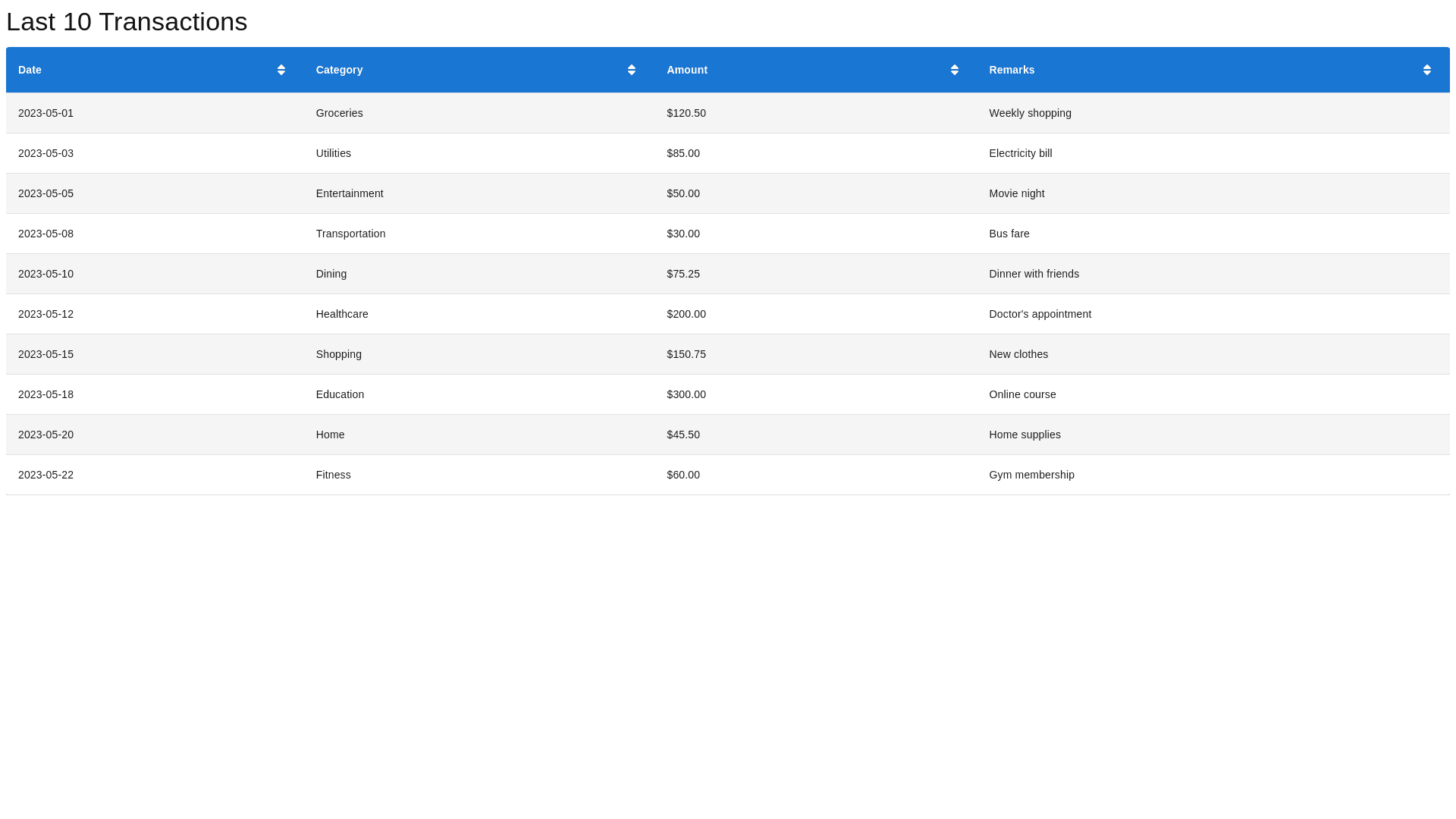Click the Remarks column sort icon

pyautogui.click(x=1427, y=70)
